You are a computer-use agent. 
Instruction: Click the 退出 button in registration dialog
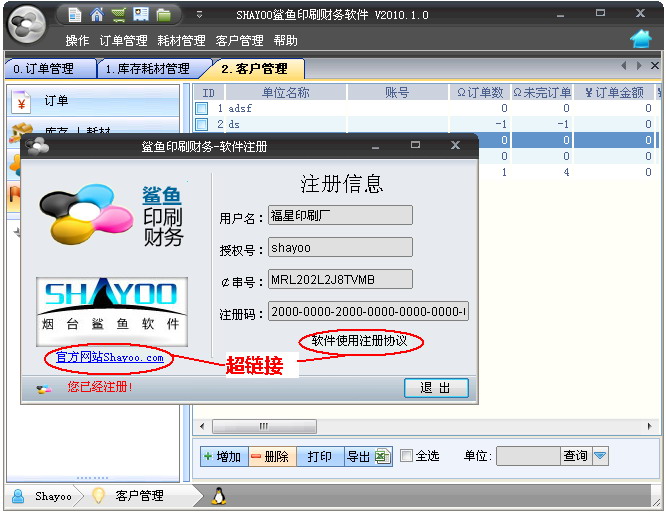[x=435, y=388]
